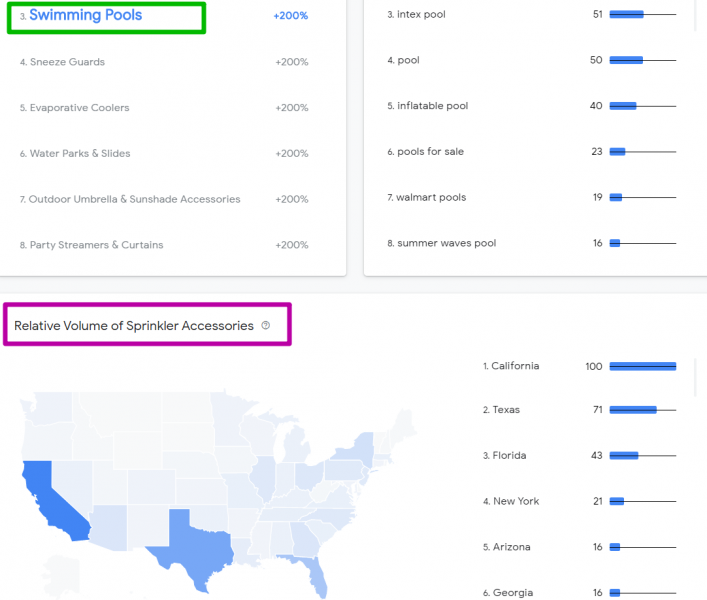The width and height of the screenshot is (707, 600).
Task: Click Swimming Pools +200% growth value
Action: [291, 15]
